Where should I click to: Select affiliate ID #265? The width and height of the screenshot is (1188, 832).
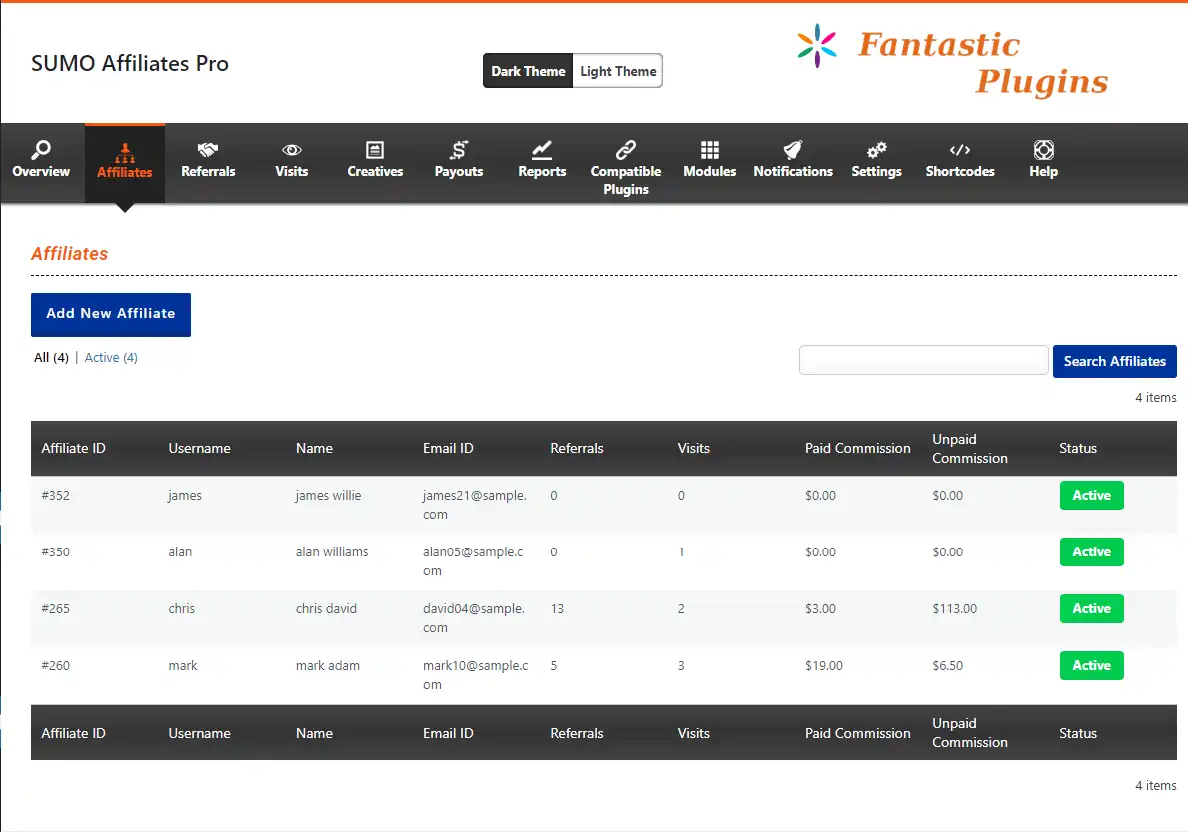55,608
